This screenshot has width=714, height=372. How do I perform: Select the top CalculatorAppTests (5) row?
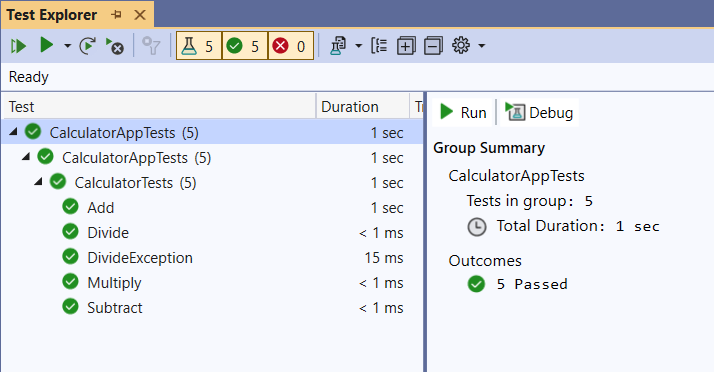tap(212, 132)
